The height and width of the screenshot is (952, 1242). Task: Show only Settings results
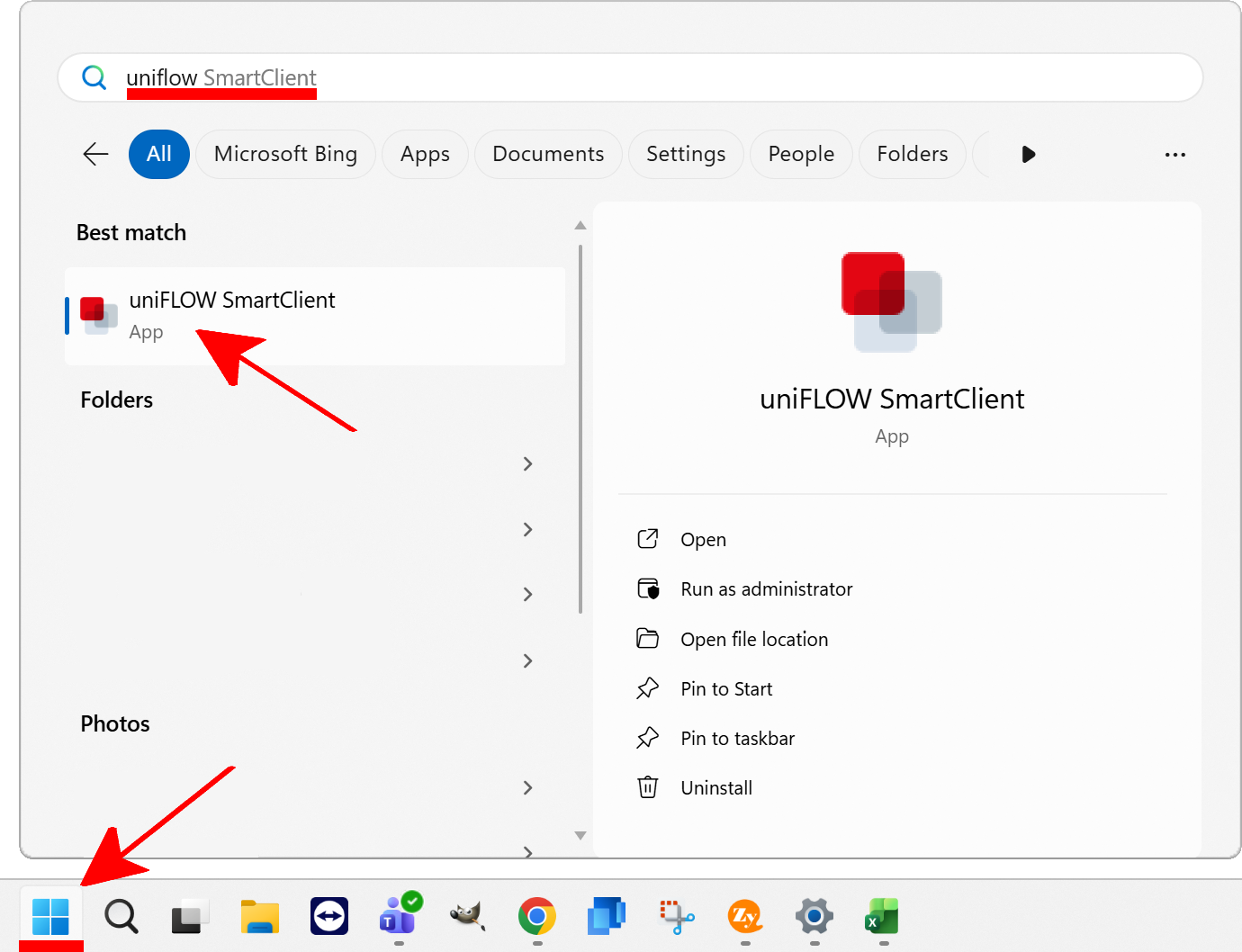[x=686, y=154]
